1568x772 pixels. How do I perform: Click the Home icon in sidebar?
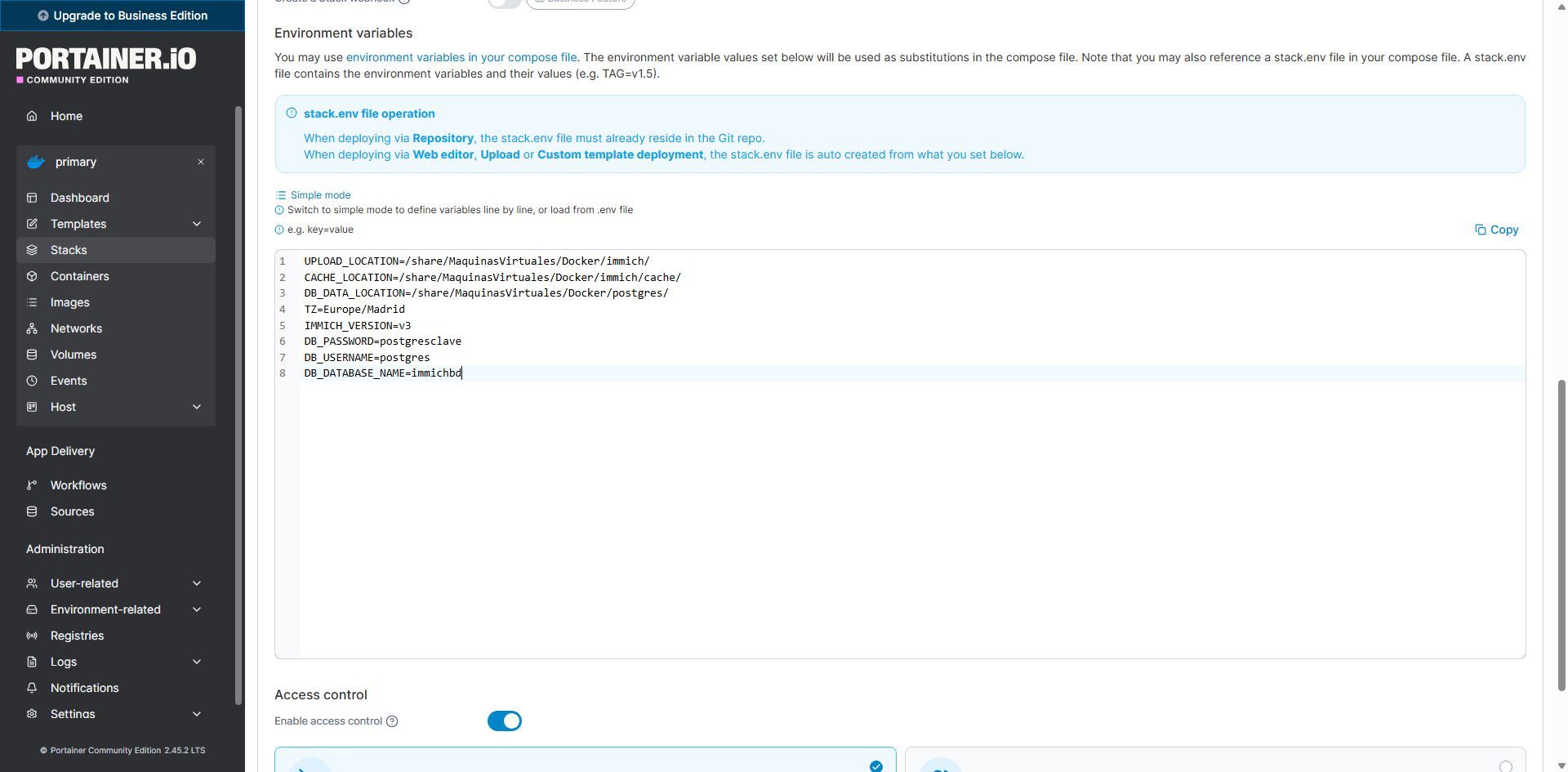(x=32, y=116)
